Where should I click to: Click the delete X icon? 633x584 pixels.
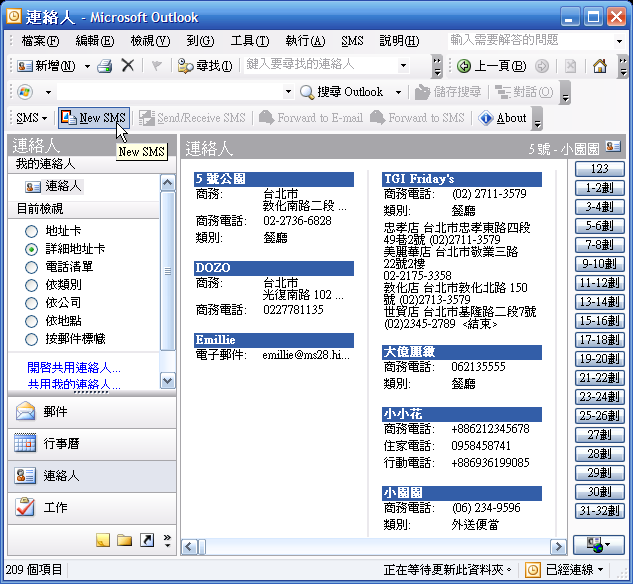(128, 65)
